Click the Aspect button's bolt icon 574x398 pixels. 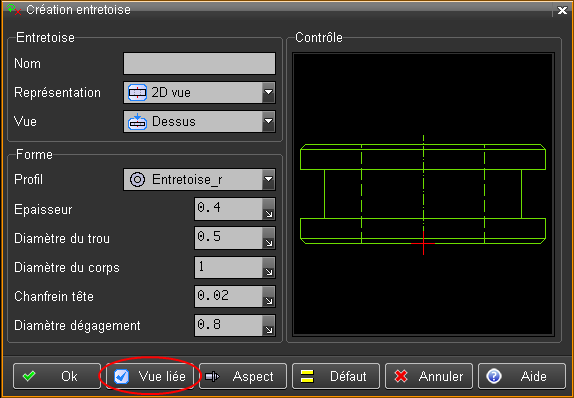212,376
